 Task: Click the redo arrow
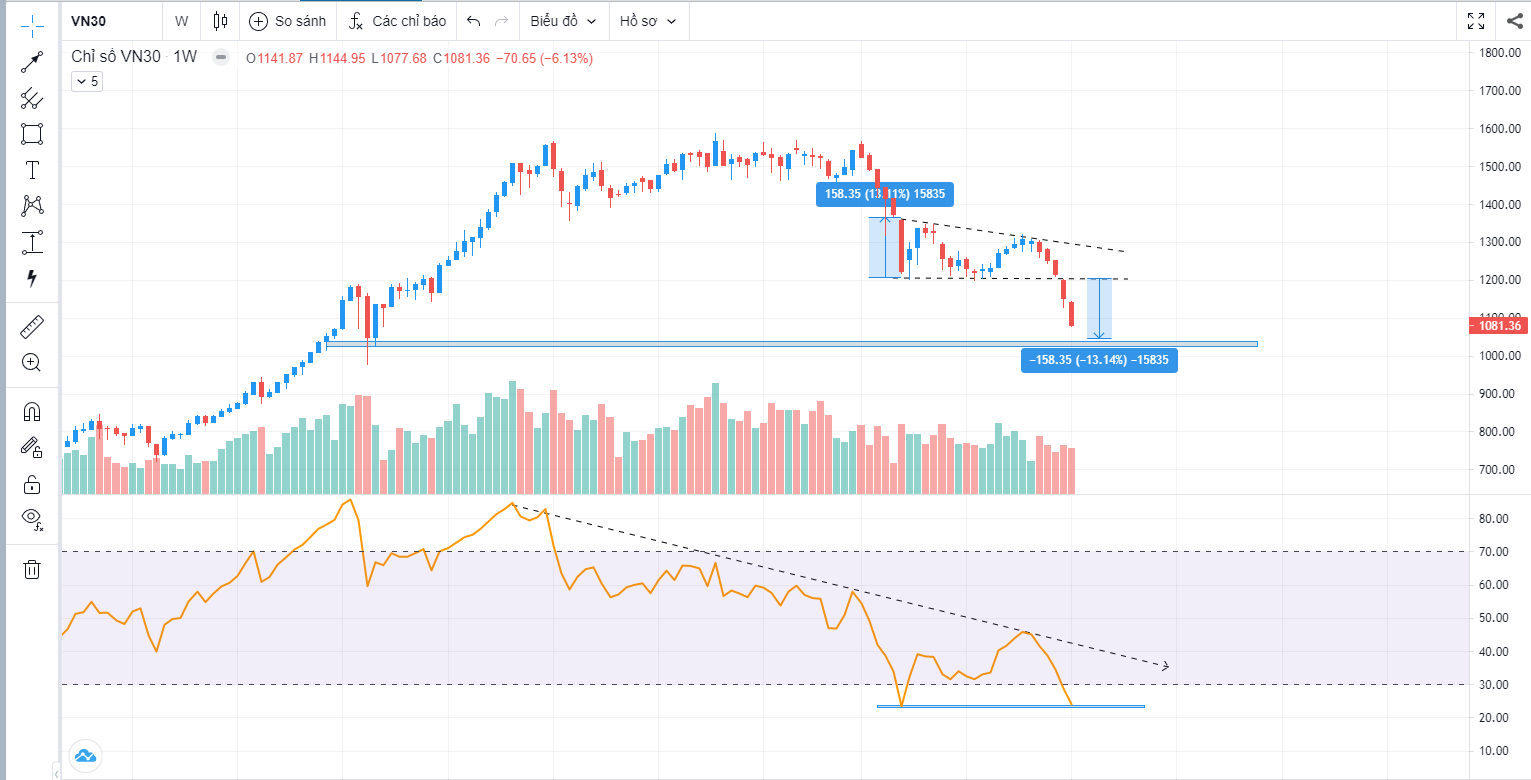(501, 21)
